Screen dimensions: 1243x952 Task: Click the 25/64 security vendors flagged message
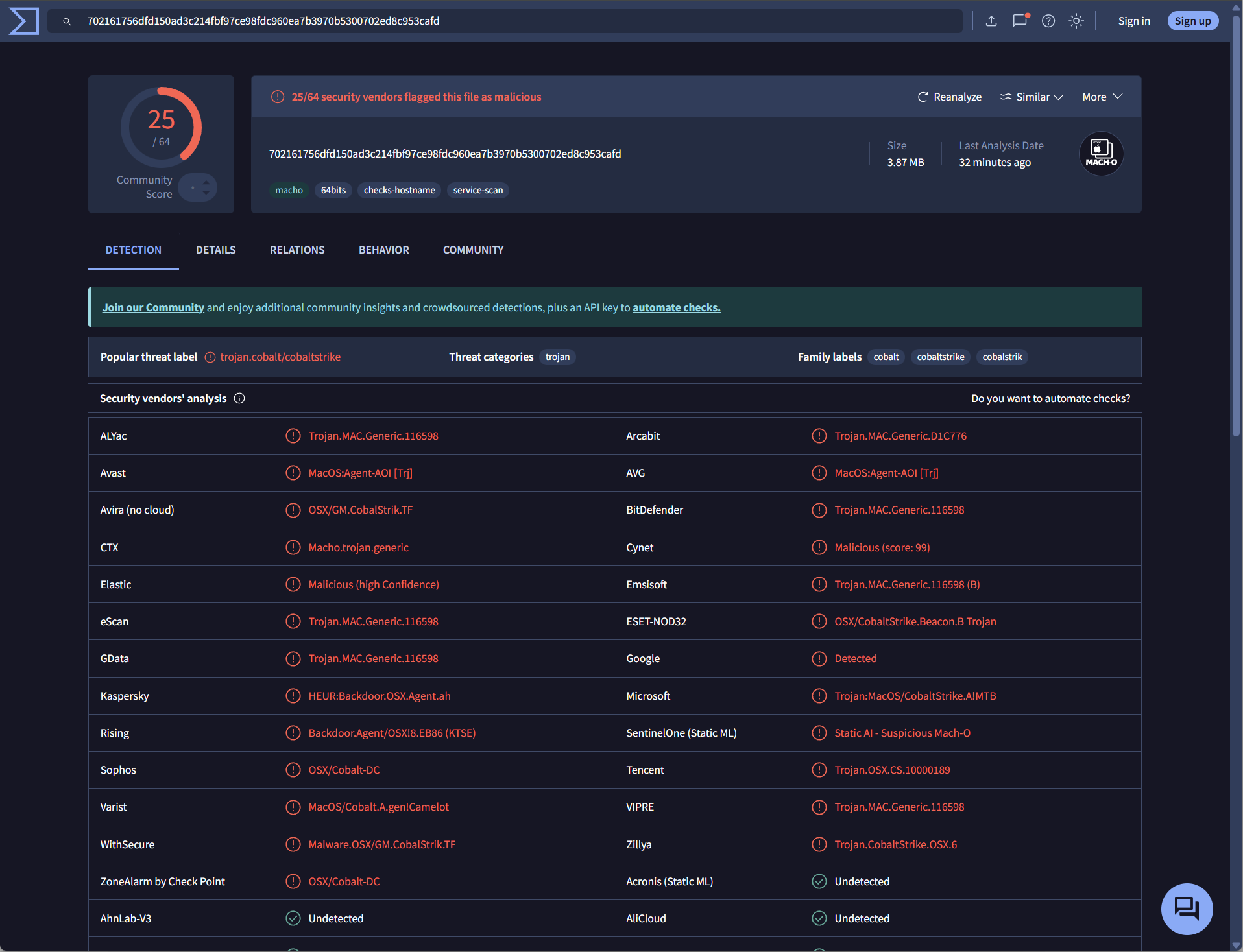click(416, 97)
